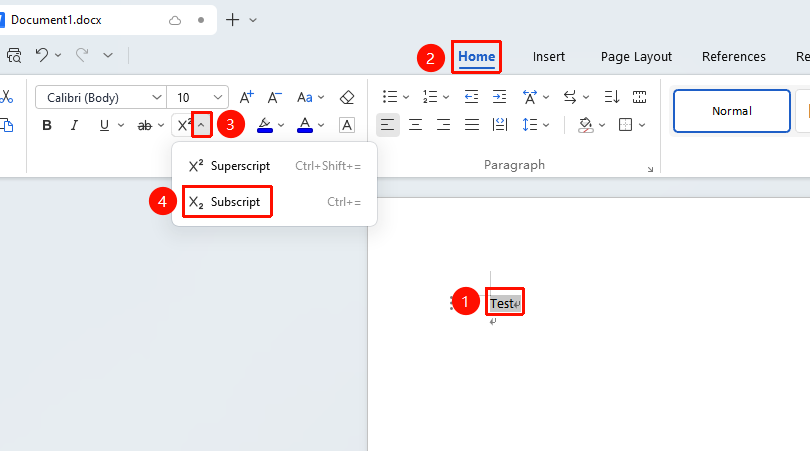This screenshot has width=810, height=451.
Task: Select the Normal style button
Action: 731,111
